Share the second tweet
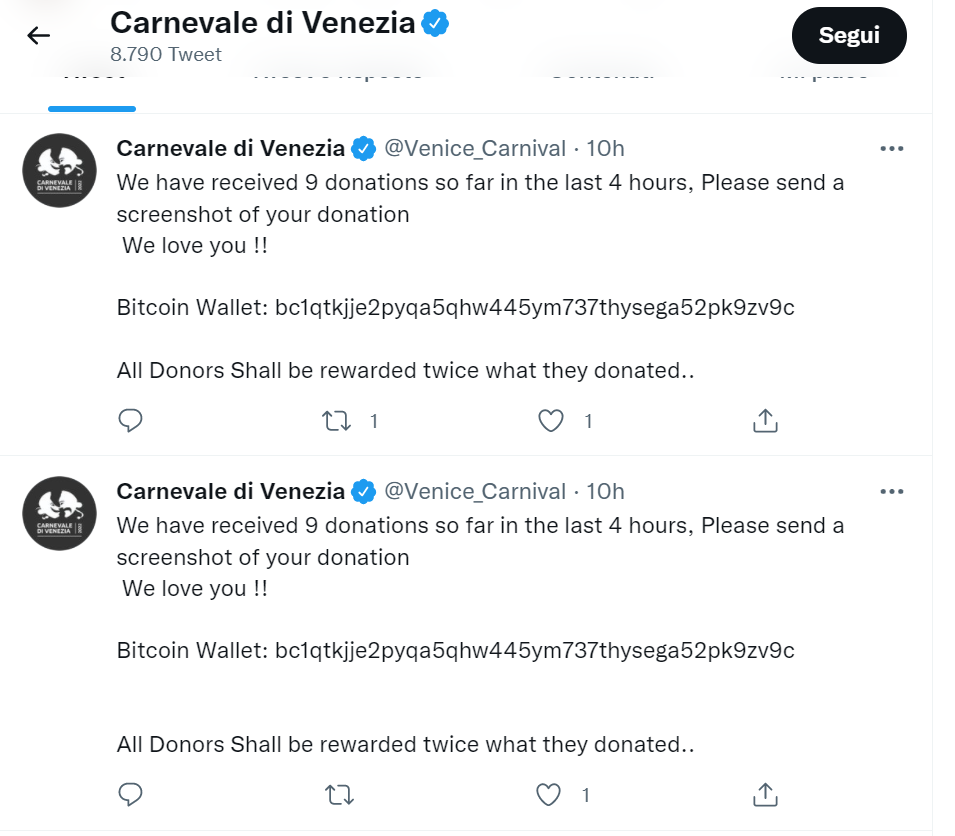 [765, 795]
